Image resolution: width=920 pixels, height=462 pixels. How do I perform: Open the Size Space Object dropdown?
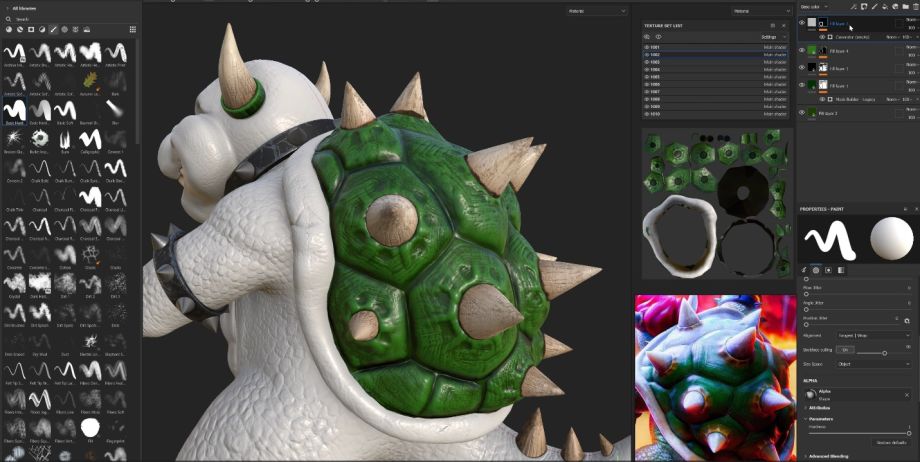872,364
